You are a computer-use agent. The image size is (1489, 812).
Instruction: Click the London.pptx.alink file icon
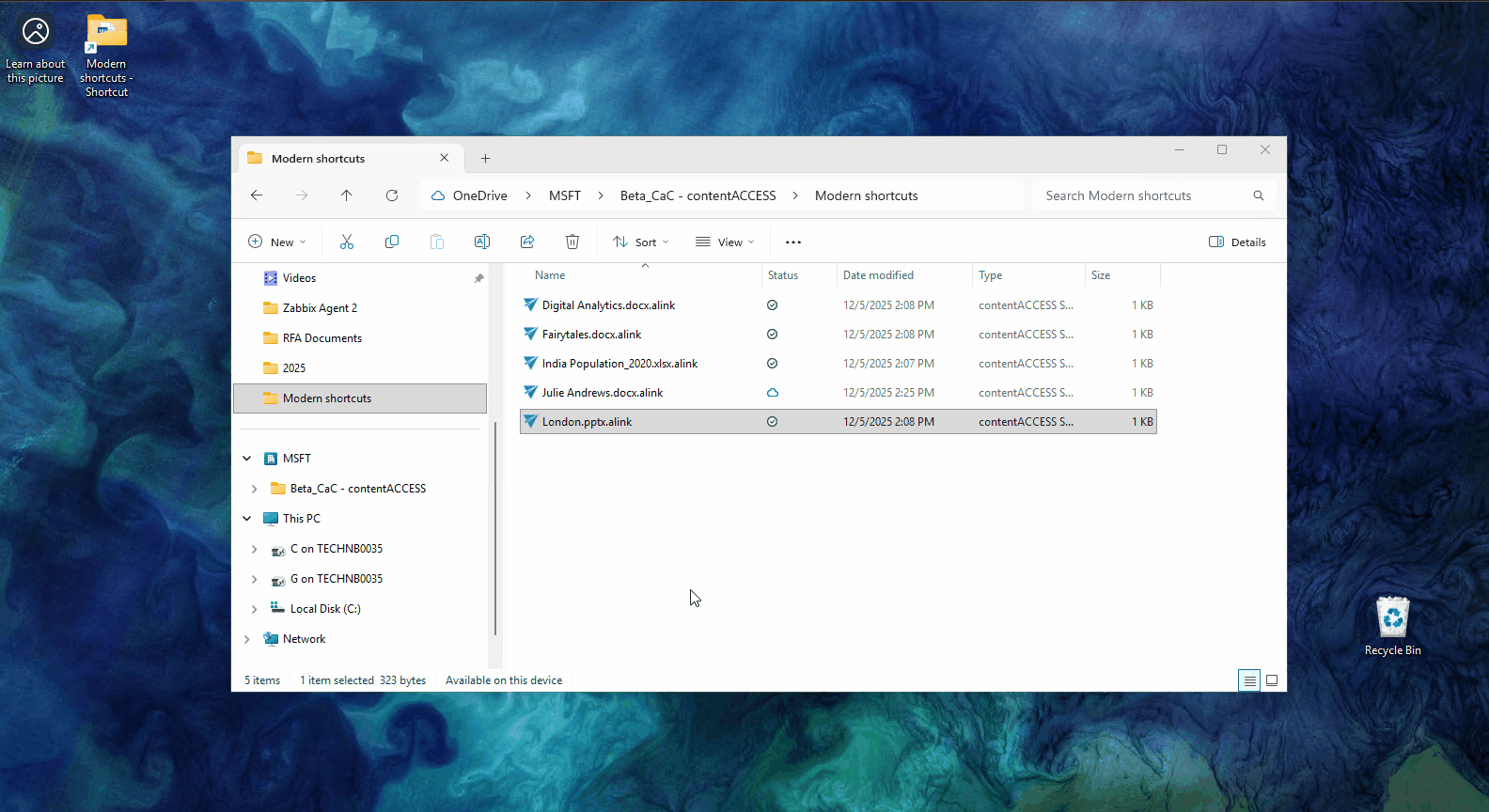click(530, 421)
